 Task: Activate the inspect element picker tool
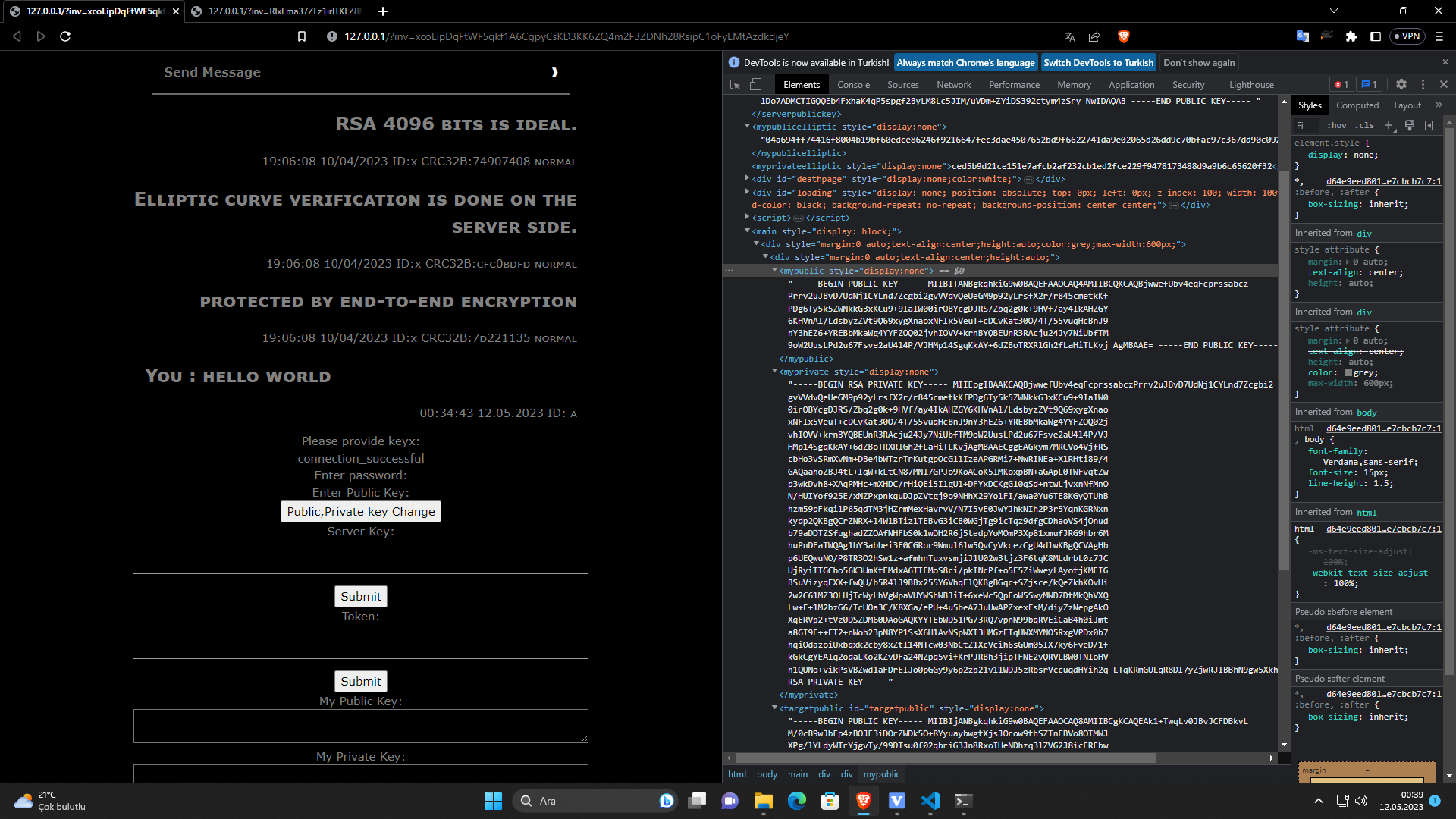coord(735,85)
